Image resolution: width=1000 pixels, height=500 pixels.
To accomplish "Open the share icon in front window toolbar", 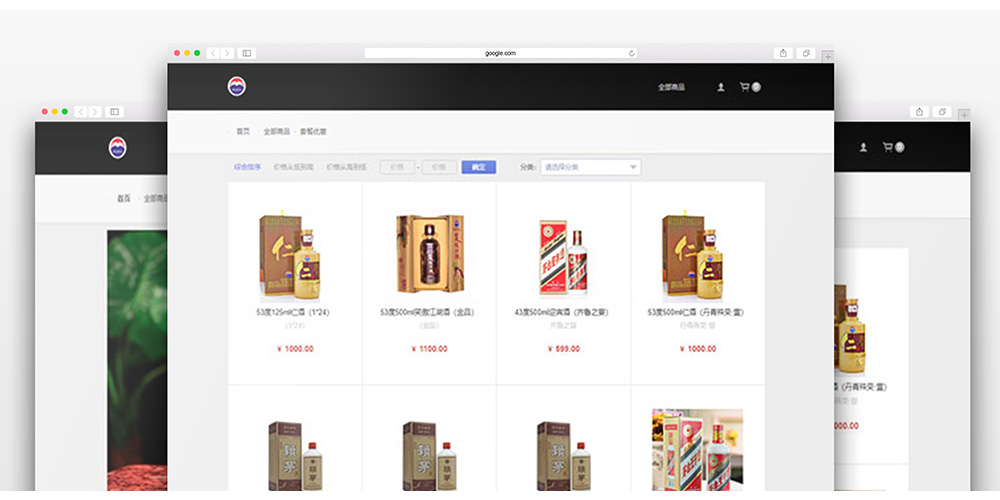I will coord(783,53).
